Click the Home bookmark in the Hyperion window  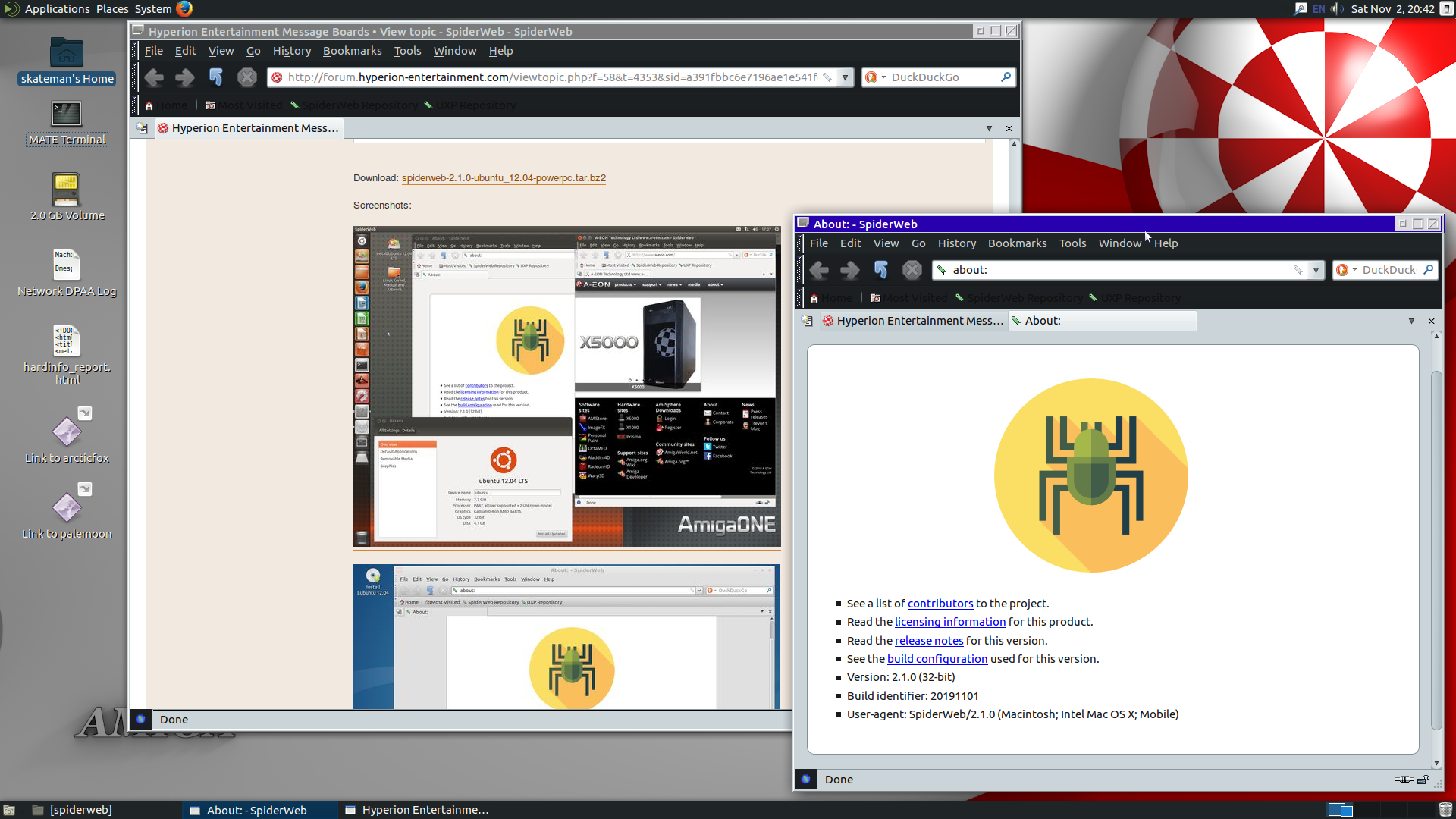[166, 105]
